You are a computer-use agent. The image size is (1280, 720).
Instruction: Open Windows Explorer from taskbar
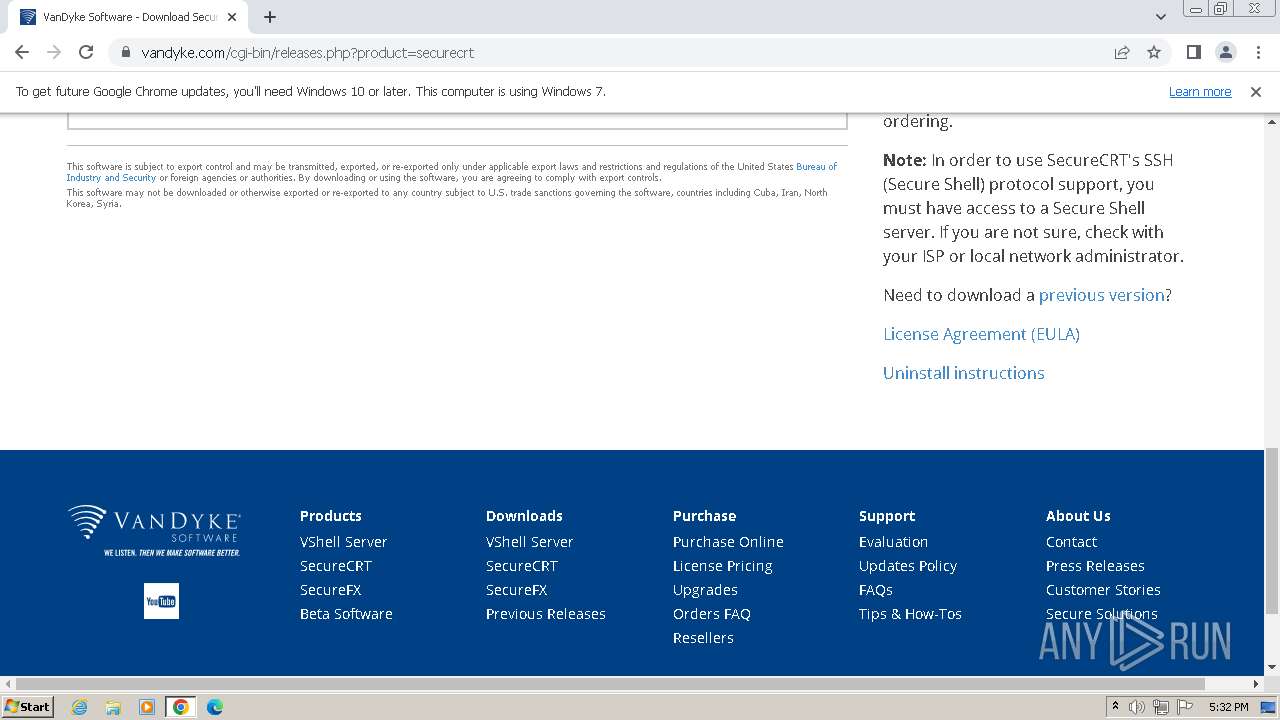tap(113, 707)
